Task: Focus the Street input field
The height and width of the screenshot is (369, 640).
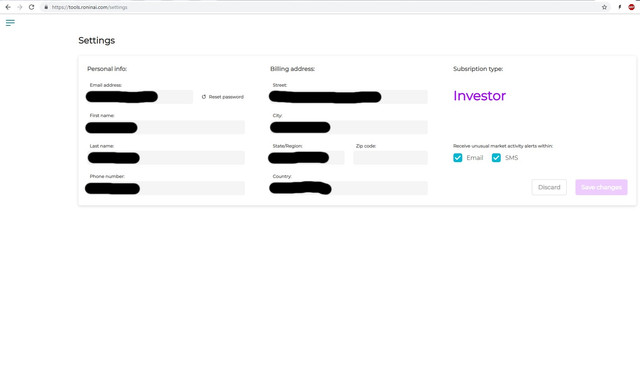Action: 348,97
